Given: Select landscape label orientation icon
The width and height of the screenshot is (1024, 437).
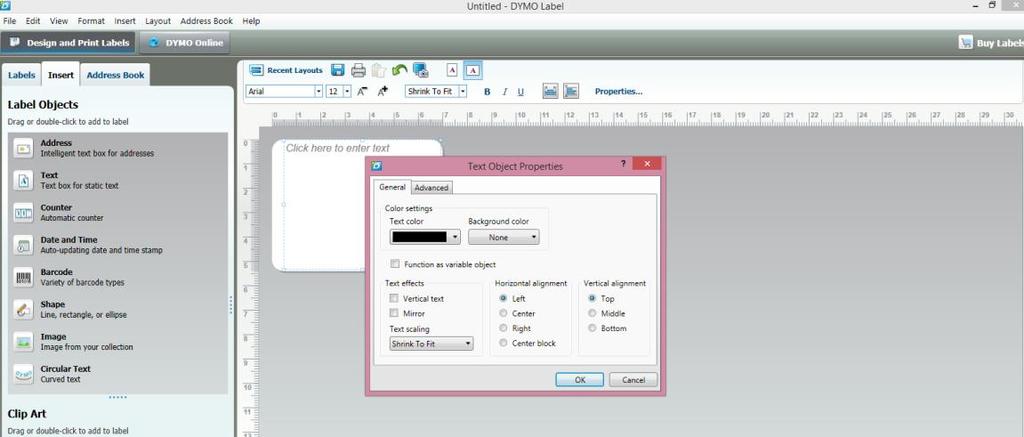Looking at the screenshot, I should 473,70.
